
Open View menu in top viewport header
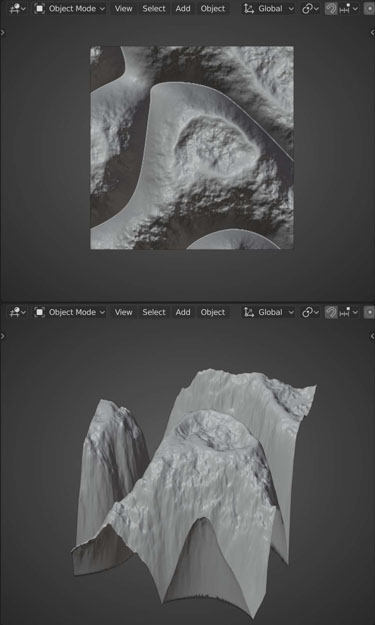point(124,8)
